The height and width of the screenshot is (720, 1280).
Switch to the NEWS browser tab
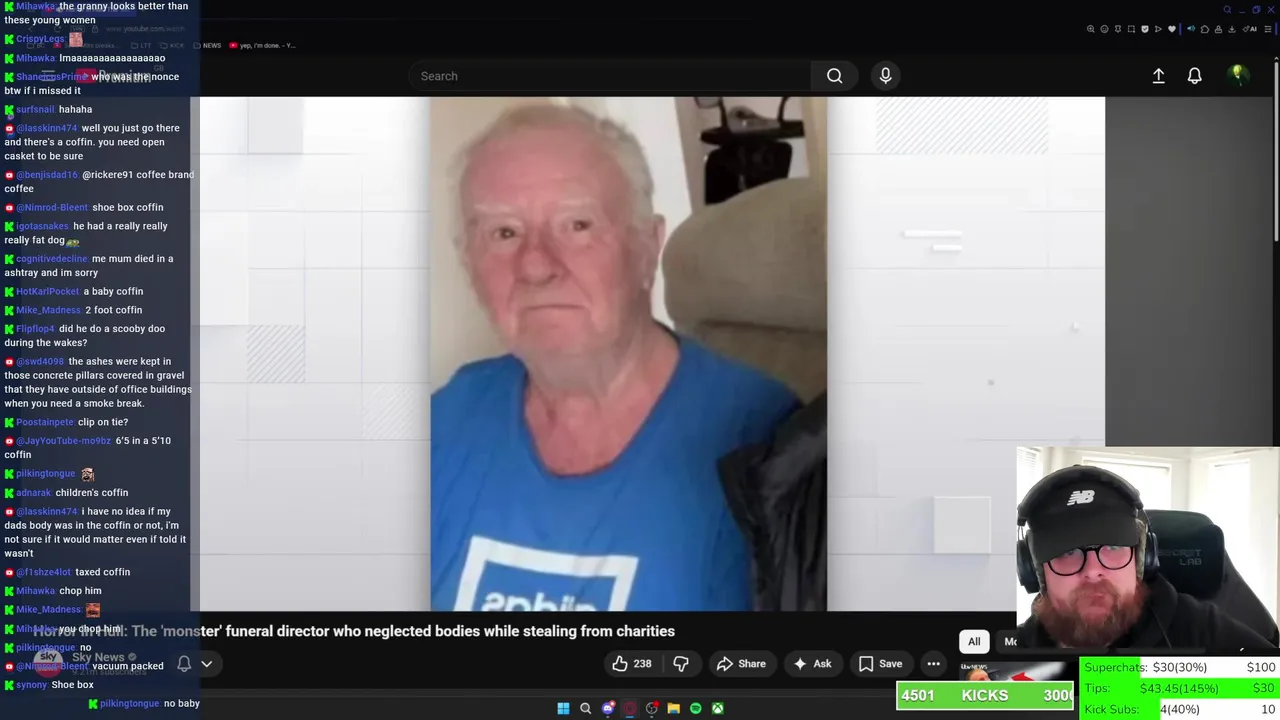tap(207, 45)
